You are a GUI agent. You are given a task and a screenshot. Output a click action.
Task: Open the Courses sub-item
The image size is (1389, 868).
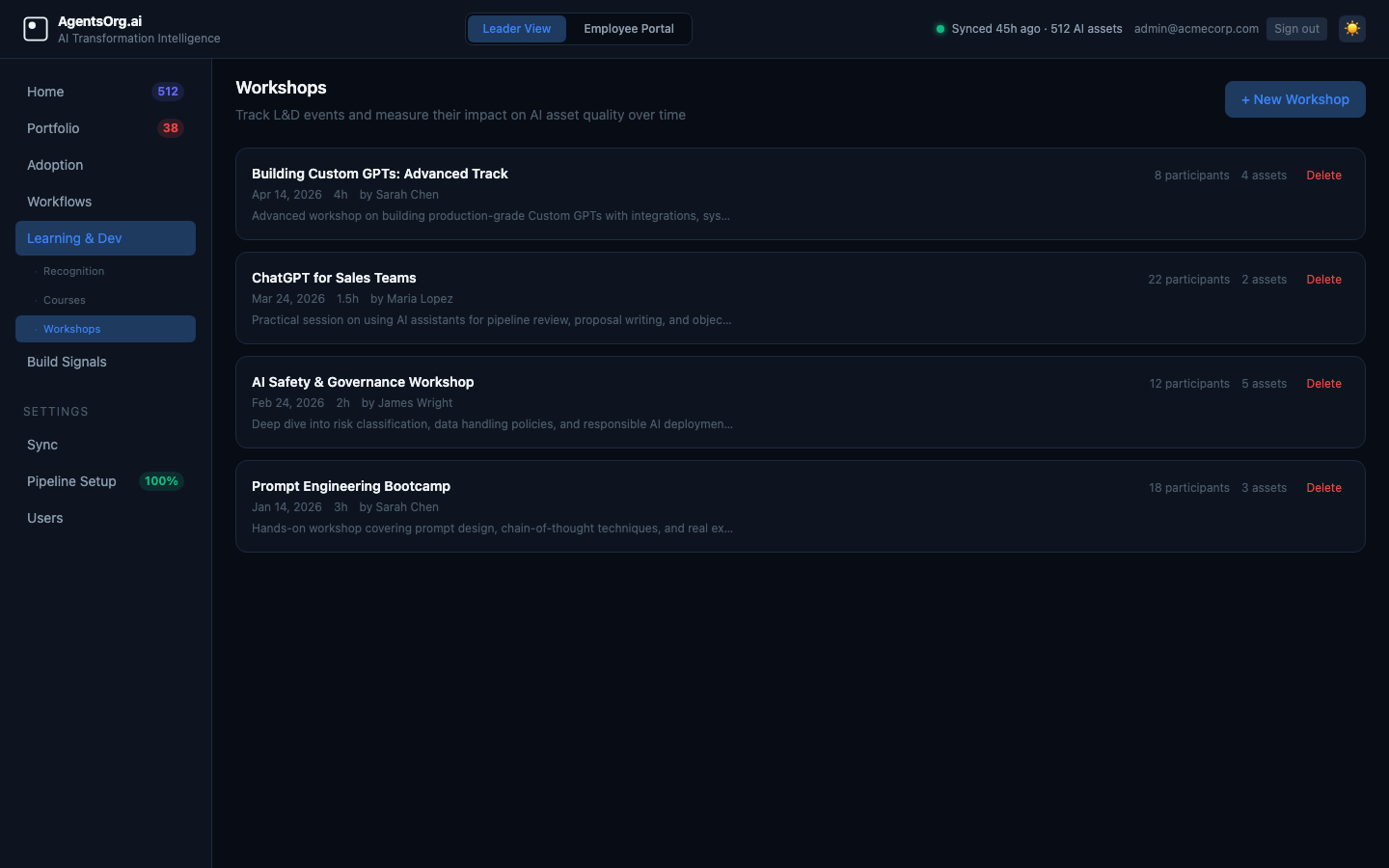pos(65,300)
